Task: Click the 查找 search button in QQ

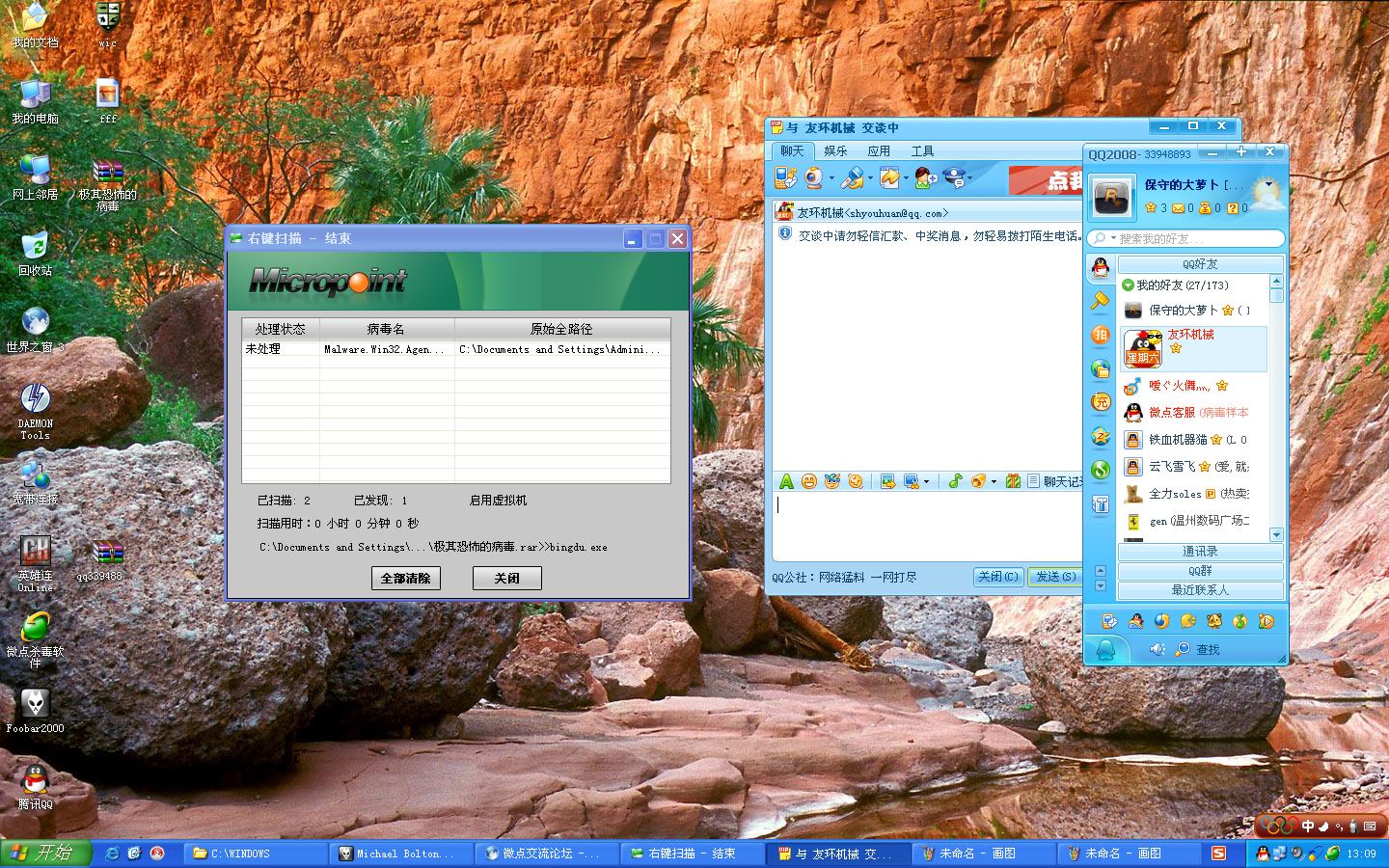Action: pyautogui.click(x=1197, y=650)
